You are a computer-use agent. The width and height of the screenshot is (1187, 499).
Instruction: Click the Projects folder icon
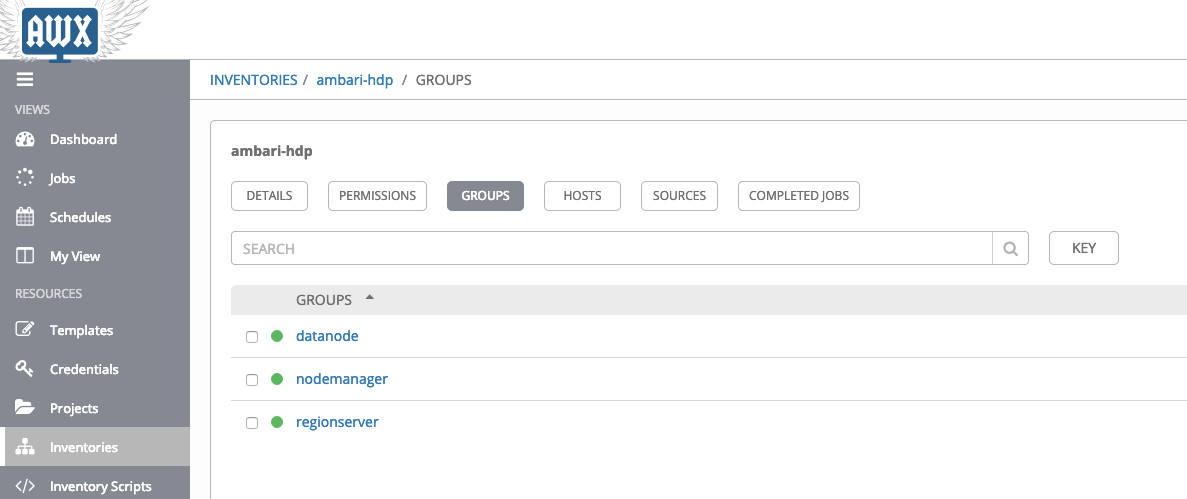tap(25, 408)
